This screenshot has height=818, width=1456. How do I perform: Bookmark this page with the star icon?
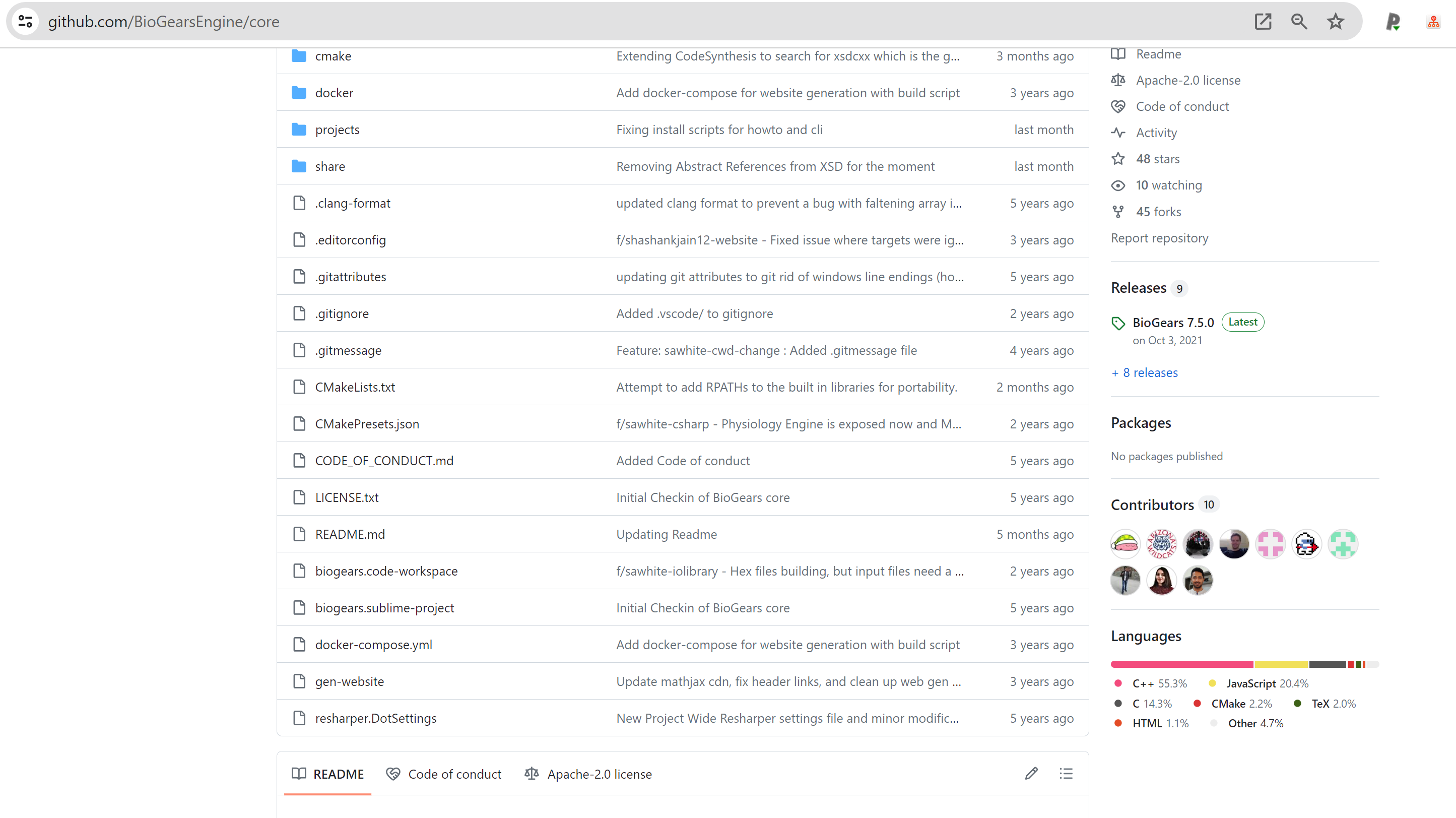tap(1335, 22)
